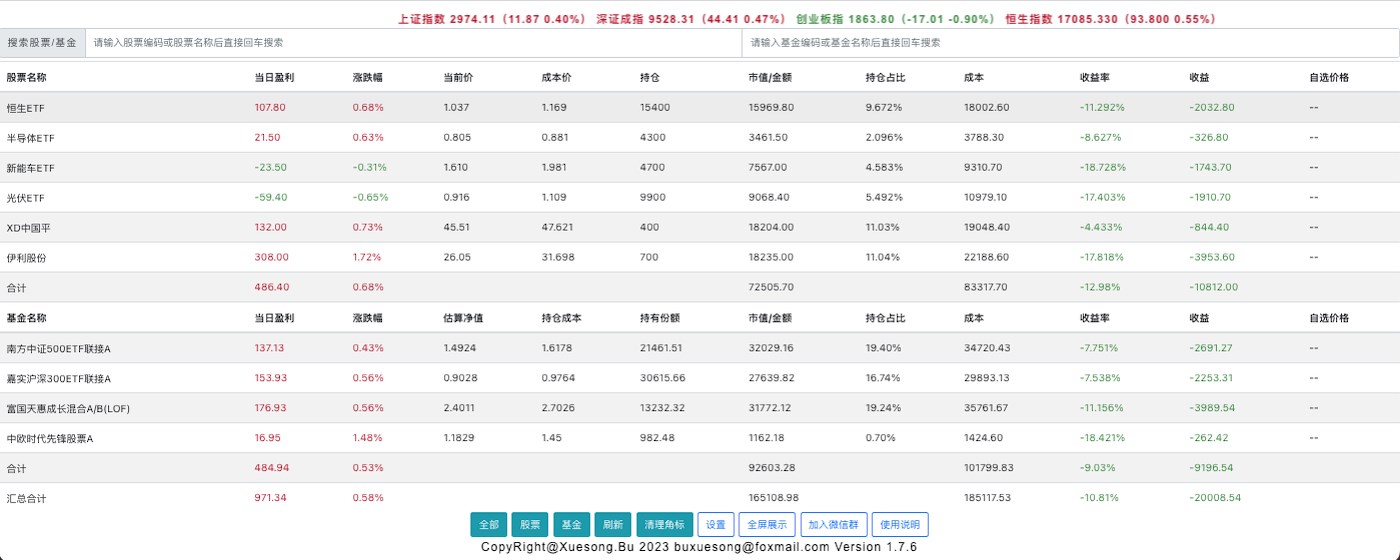
Task: Click grand total profit -20008.54
Action: [x=1215, y=498]
